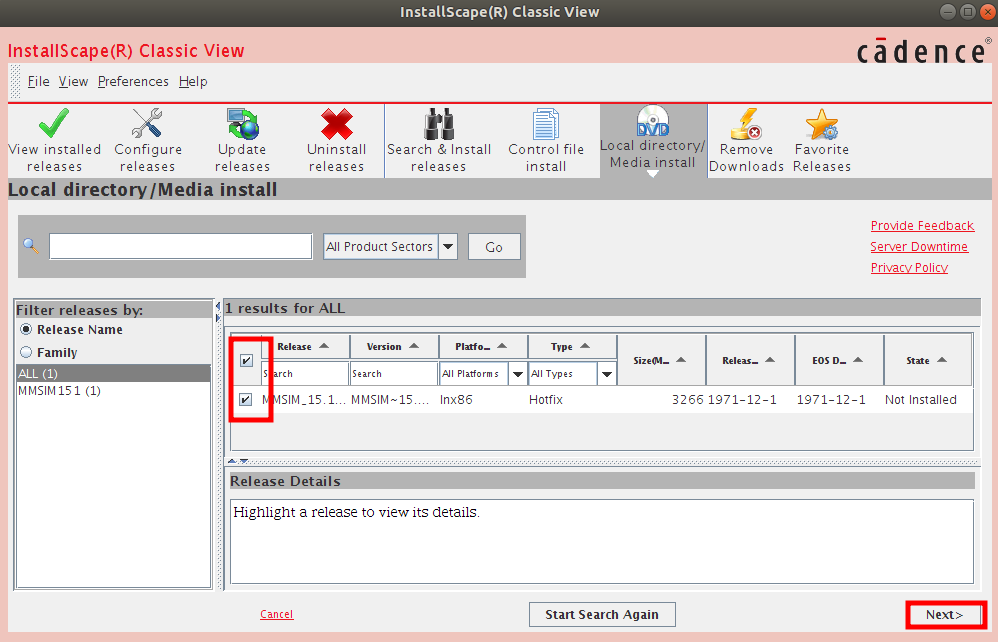This screenshot has width=998, height=642.
Task: Open the File menu
Action: [x=38, y=81]
